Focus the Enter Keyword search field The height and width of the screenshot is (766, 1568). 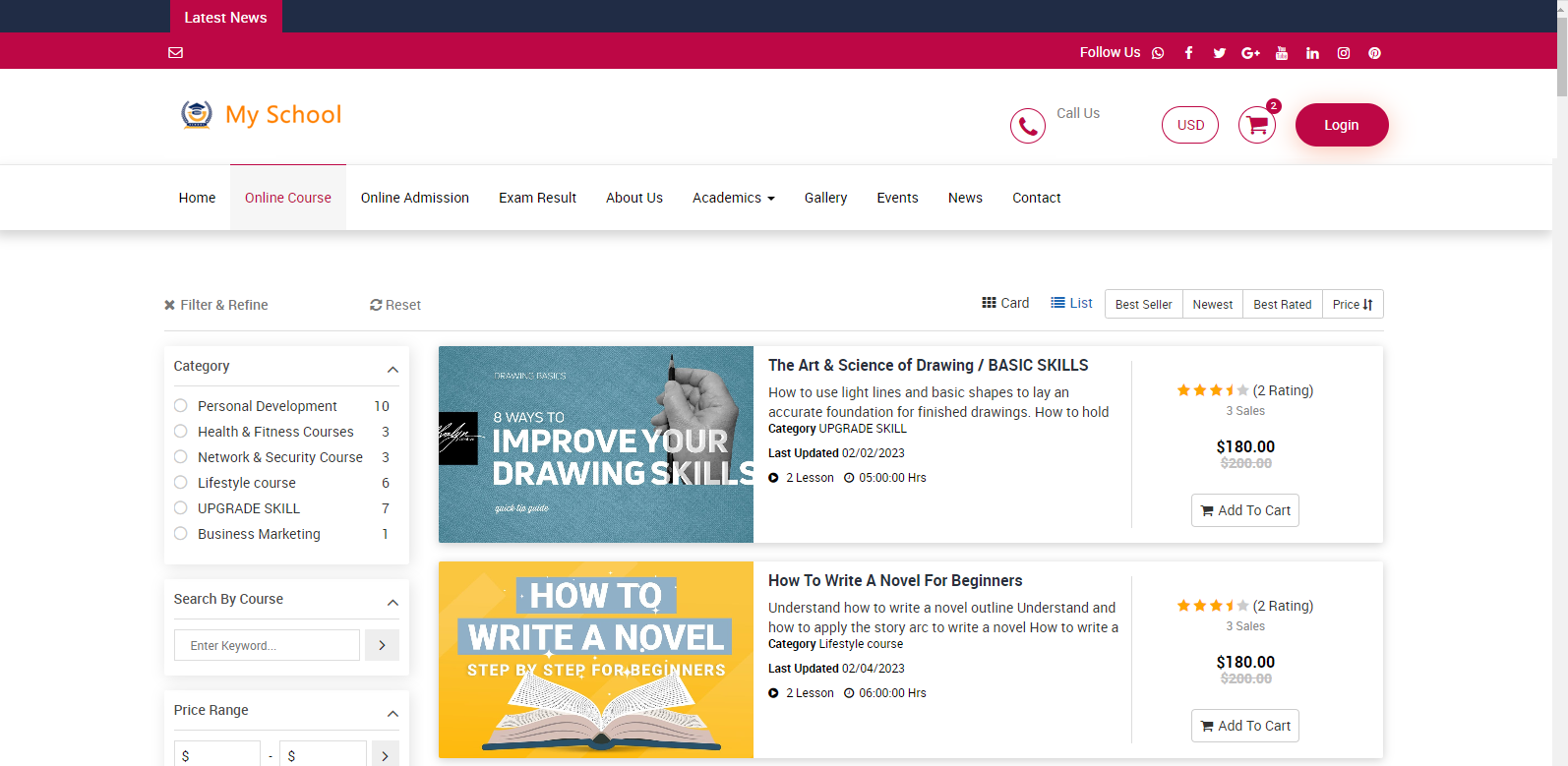click(267, 646)
